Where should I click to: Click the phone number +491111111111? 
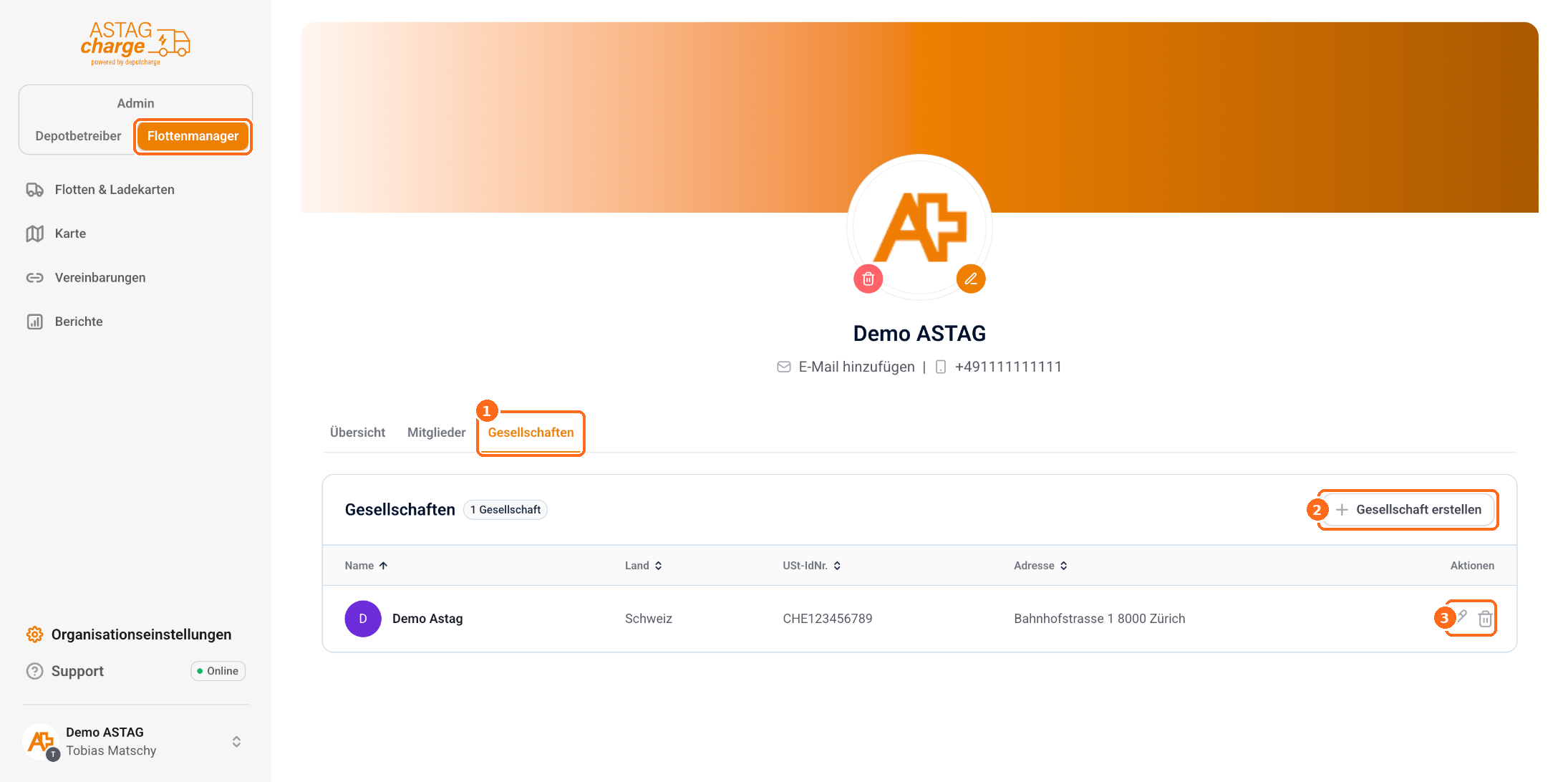tap(1008, 367)
